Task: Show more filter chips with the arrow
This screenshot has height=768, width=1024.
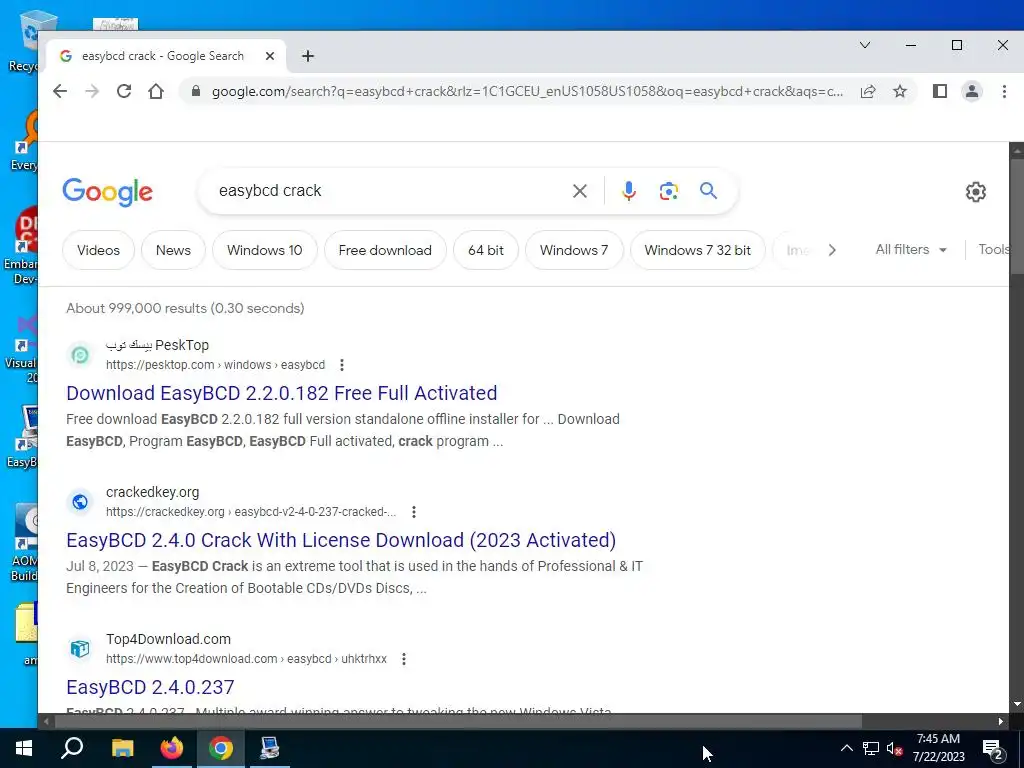Action: point(831,250)
